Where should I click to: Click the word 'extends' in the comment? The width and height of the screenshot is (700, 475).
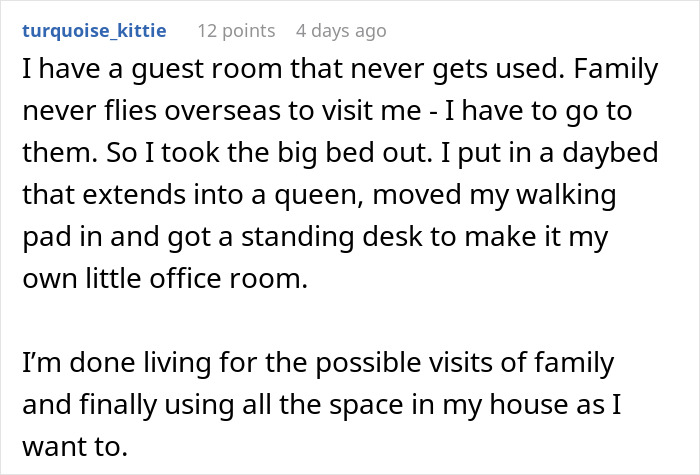click(134, 195)
